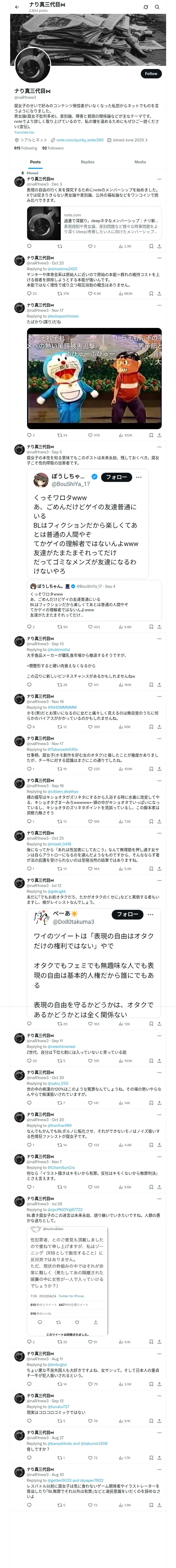Open more menu on Nov 17 video post
The height and width of the screenshot is (1568, 176).
159,305
